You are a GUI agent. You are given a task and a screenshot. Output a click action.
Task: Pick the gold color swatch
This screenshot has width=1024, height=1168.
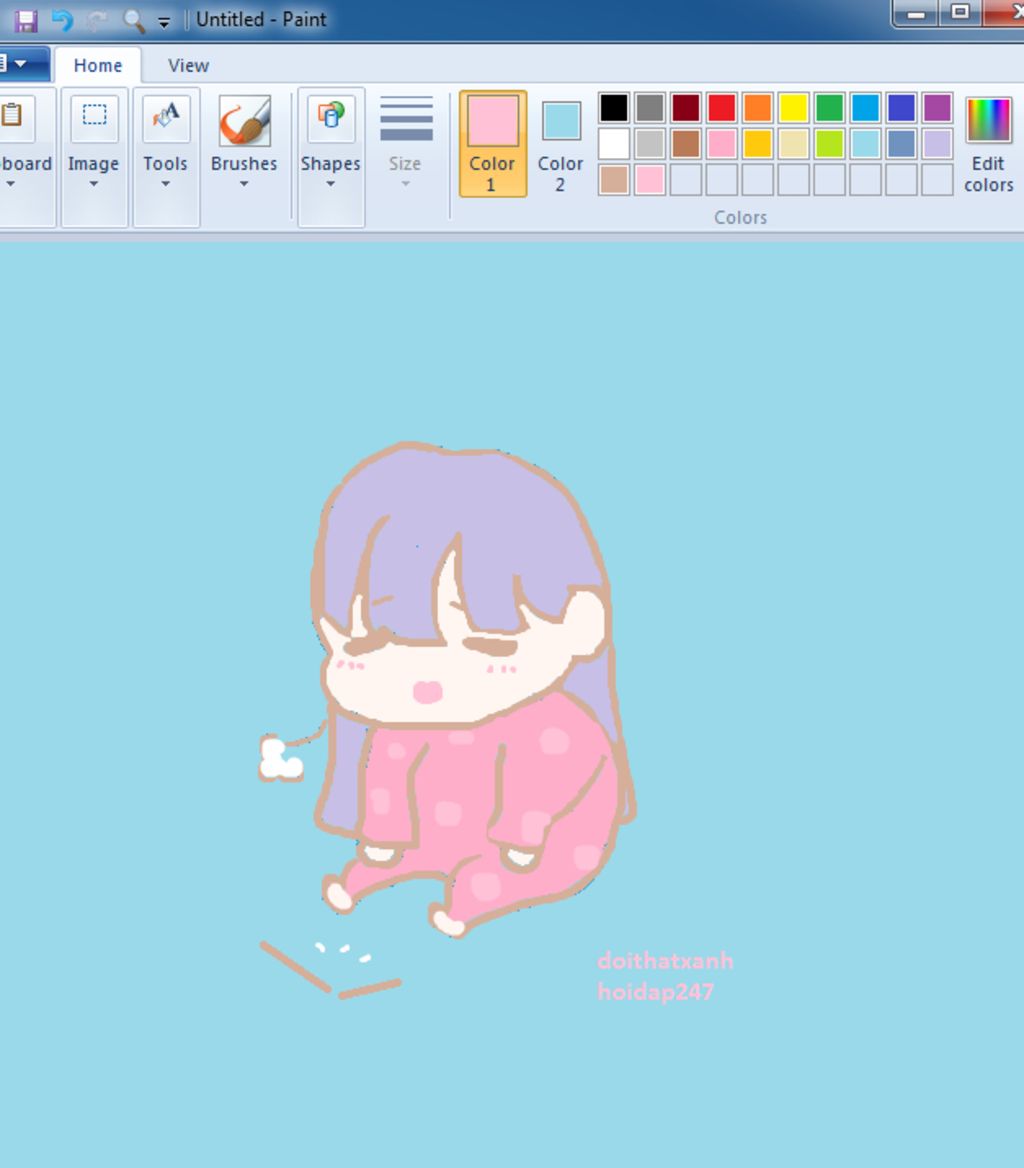pyautogui.click(x=757, y=144)
